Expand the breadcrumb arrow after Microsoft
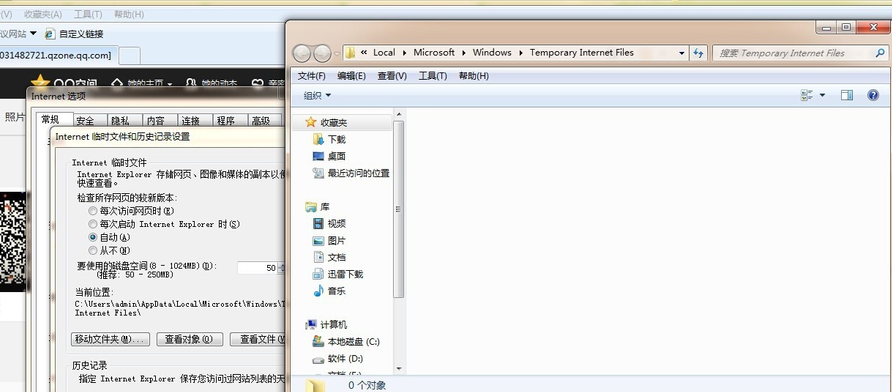Image resolution: width=892 pixels, height=392 pixels. click(464, 52)
